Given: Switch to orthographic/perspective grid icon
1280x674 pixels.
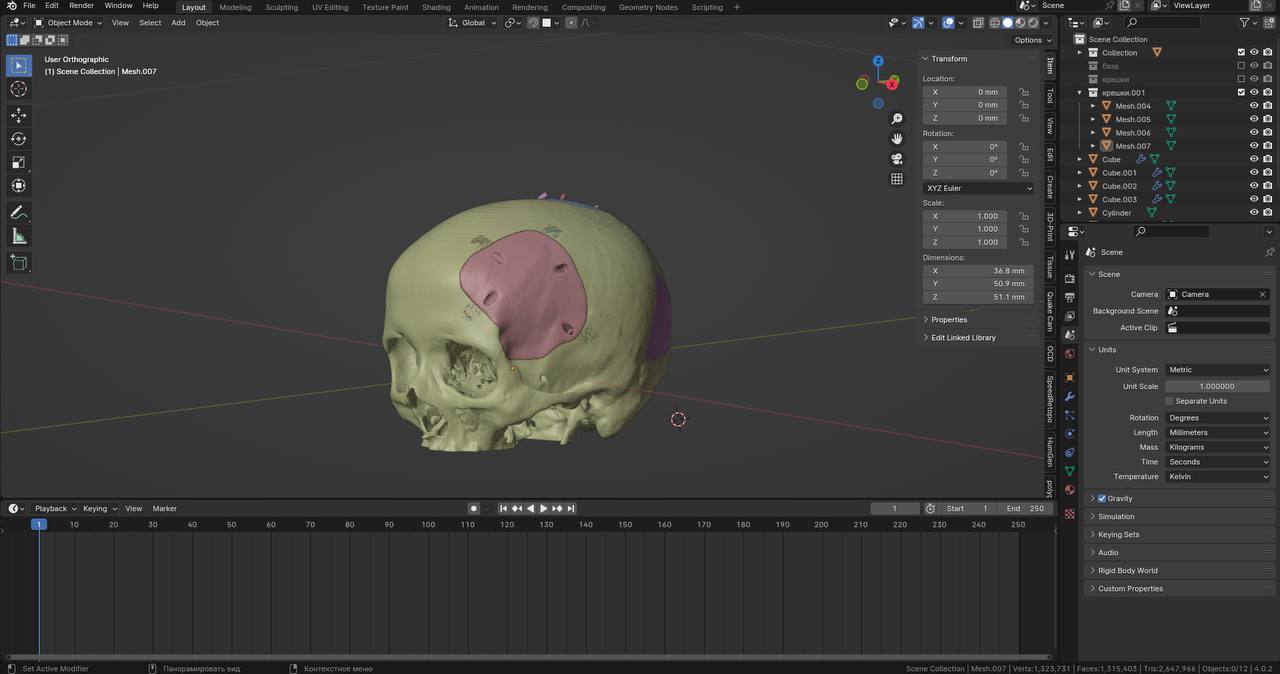Looking at the screenshot, I should (897, 179).
